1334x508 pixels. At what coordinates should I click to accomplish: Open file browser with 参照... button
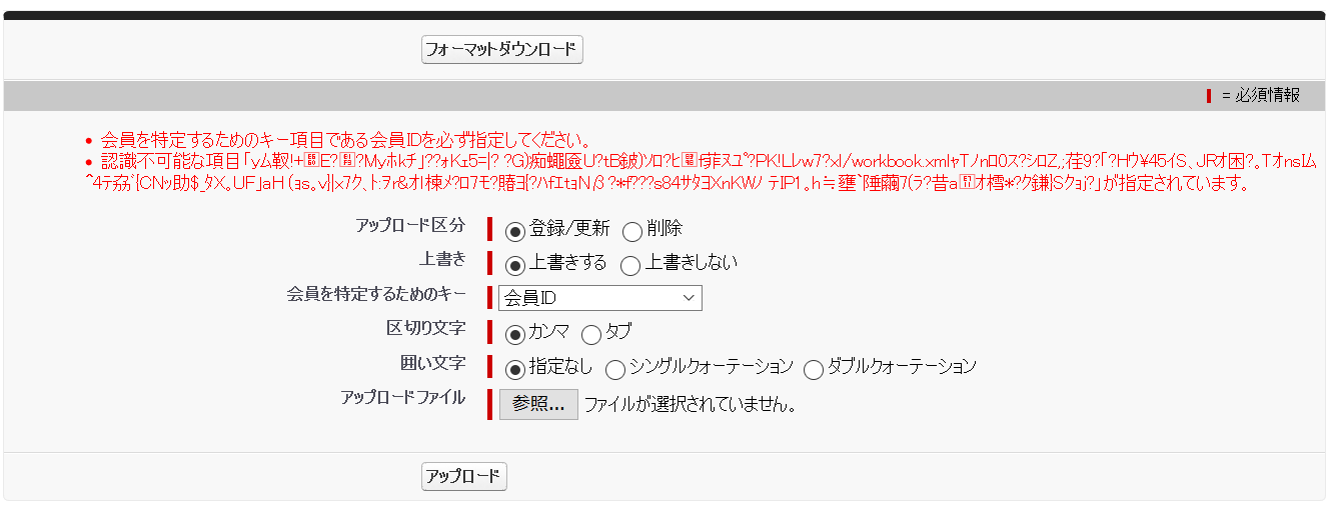coord(538,404)
